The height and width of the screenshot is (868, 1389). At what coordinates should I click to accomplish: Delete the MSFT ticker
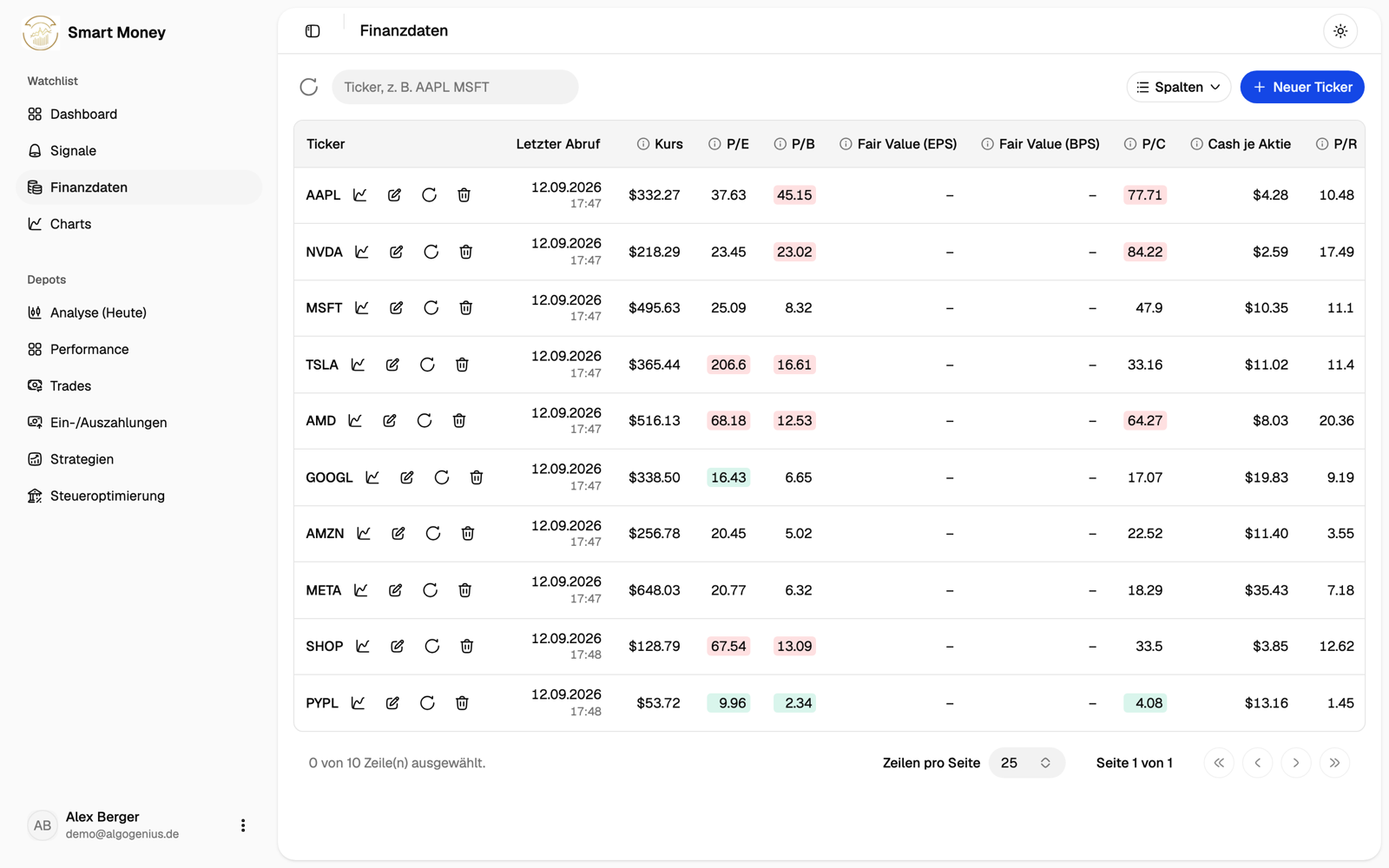(x=466, y=308)
